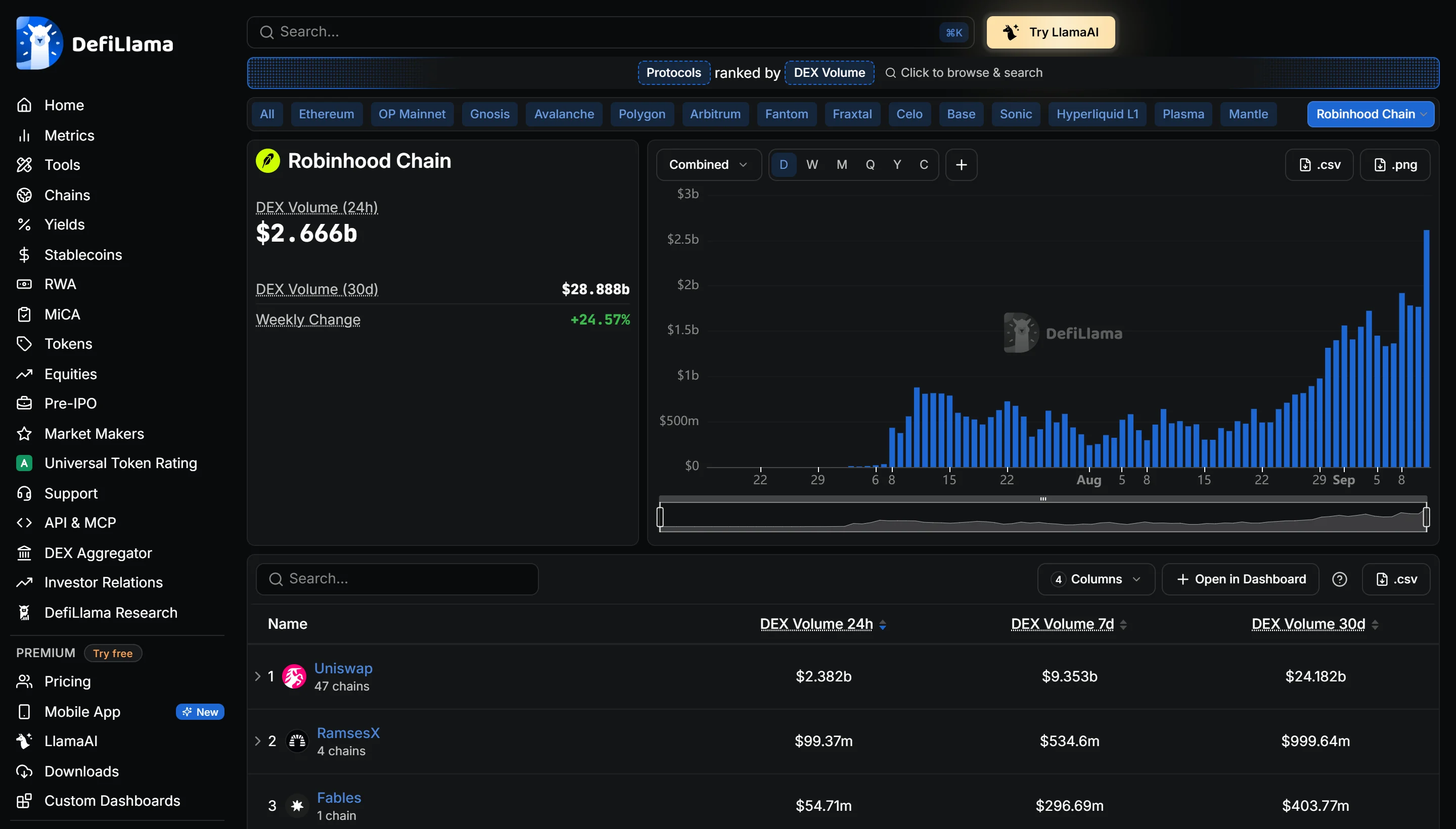Grab the left chart range handle
The width and height of the screenshot is (1456, 829).
tap(660, 518)
